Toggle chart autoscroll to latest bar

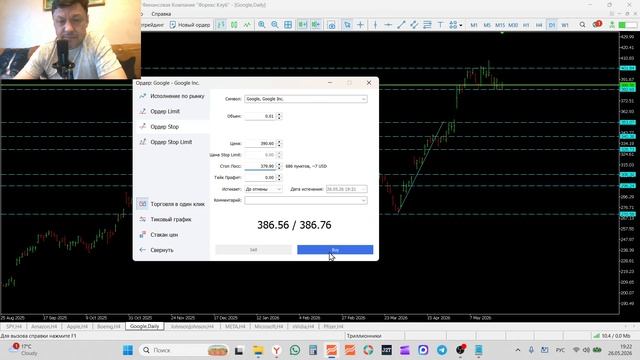point(316,25)
